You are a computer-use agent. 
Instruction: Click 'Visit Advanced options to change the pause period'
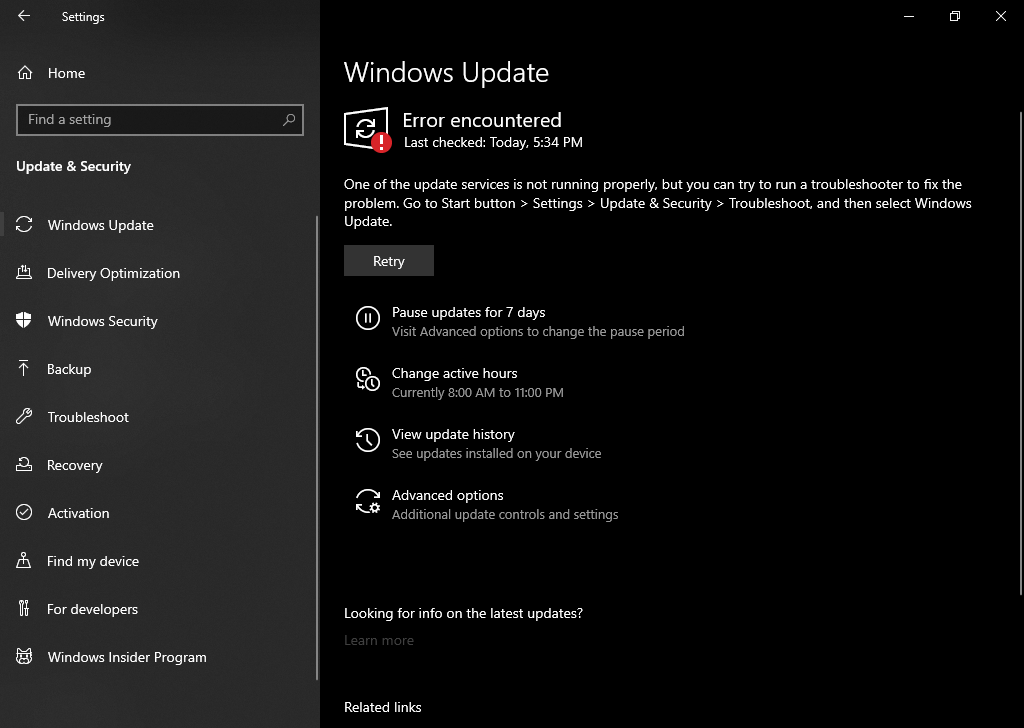538,332
